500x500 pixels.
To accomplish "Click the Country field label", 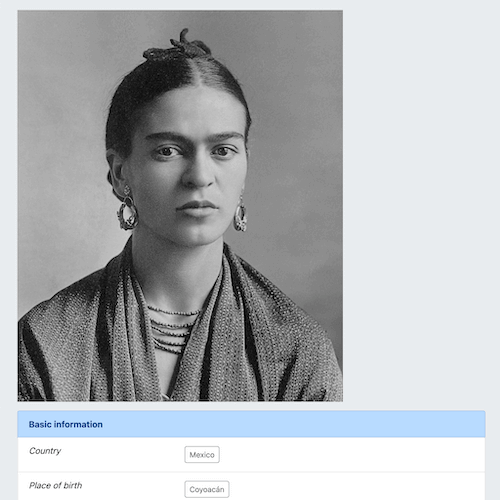I will [x=45, y=451].
